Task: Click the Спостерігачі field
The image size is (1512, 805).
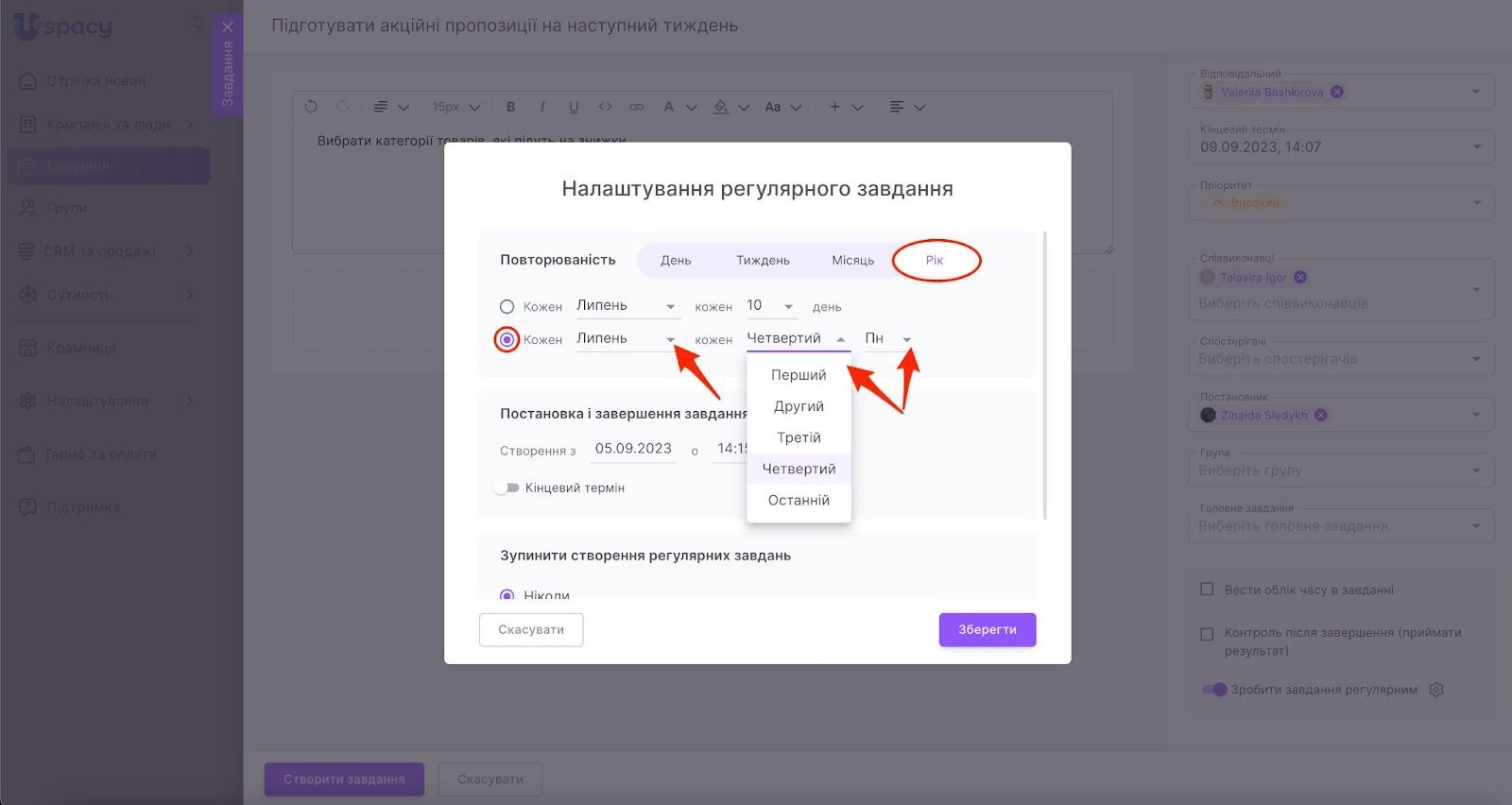Action: click(x=1341, y=359)
